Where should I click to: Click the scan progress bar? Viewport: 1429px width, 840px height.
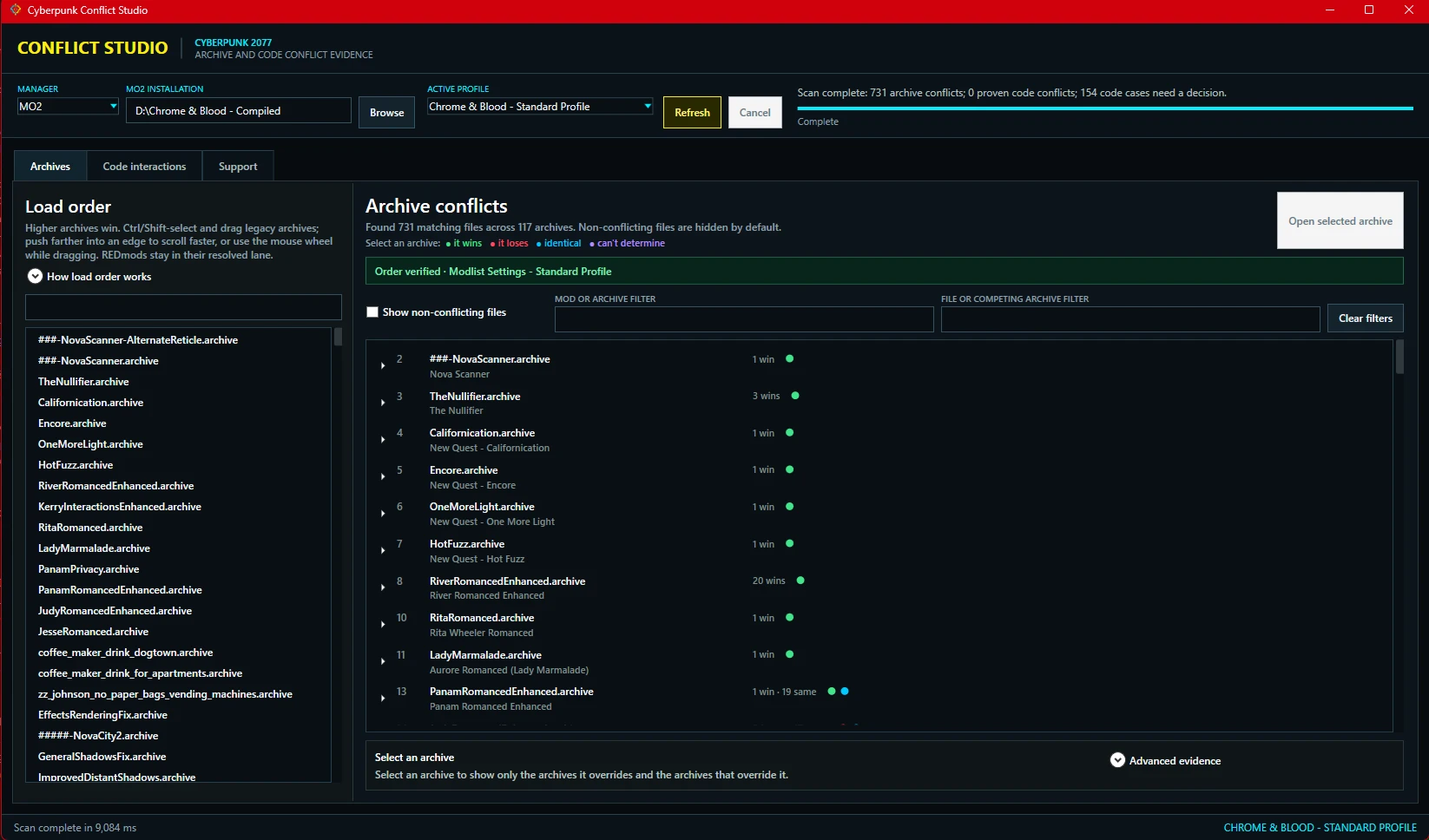click(1105, 108)
